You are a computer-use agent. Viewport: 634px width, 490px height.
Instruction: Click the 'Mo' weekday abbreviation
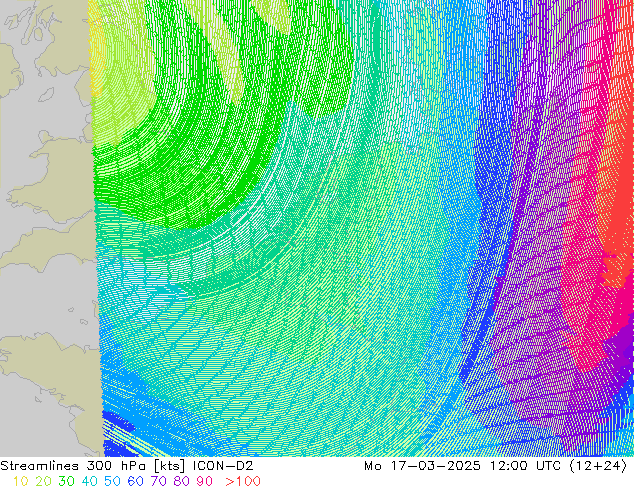(x=373, y=466)
